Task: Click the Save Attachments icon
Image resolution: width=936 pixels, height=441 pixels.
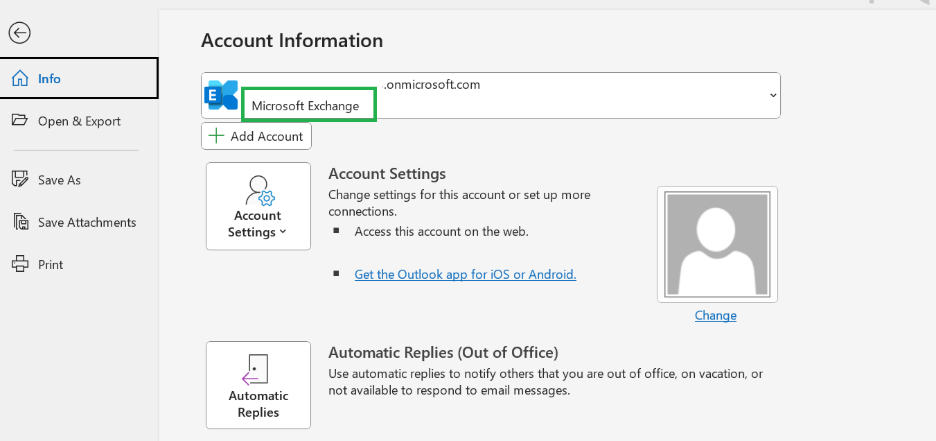Action: (19, 222)
